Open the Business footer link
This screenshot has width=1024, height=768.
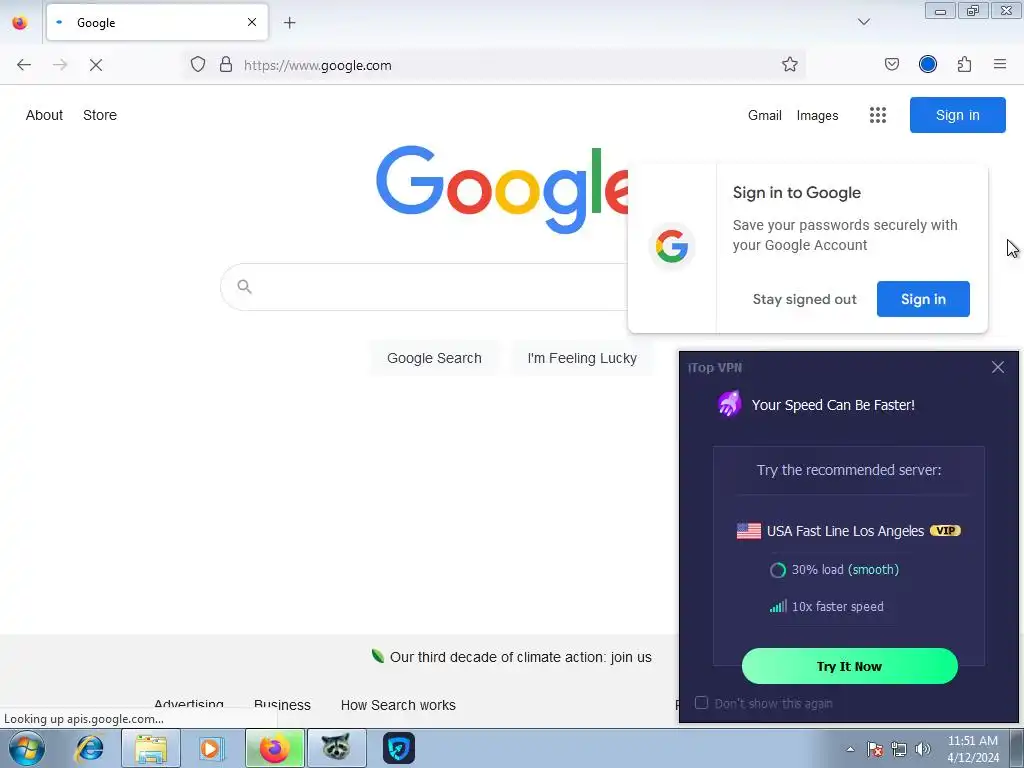click(x=282, y=705)
